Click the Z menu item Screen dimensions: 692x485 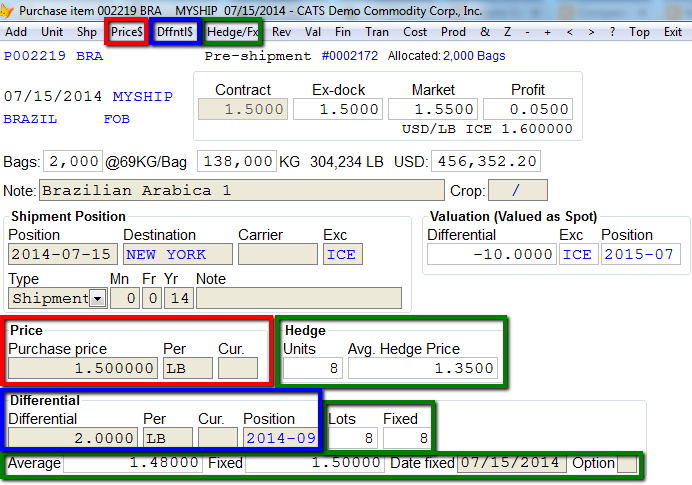[508, 32]
